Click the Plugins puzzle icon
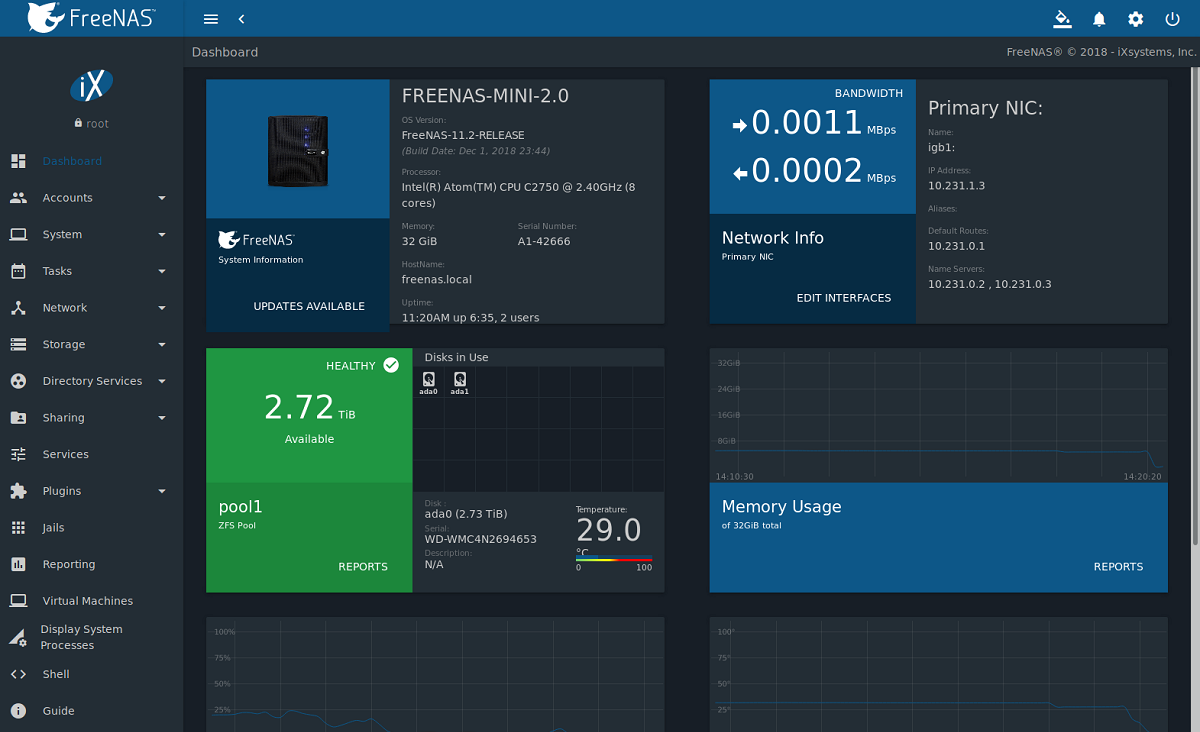Image resolution: width=1200 pixels, height=732 pixels. [18, 491]
